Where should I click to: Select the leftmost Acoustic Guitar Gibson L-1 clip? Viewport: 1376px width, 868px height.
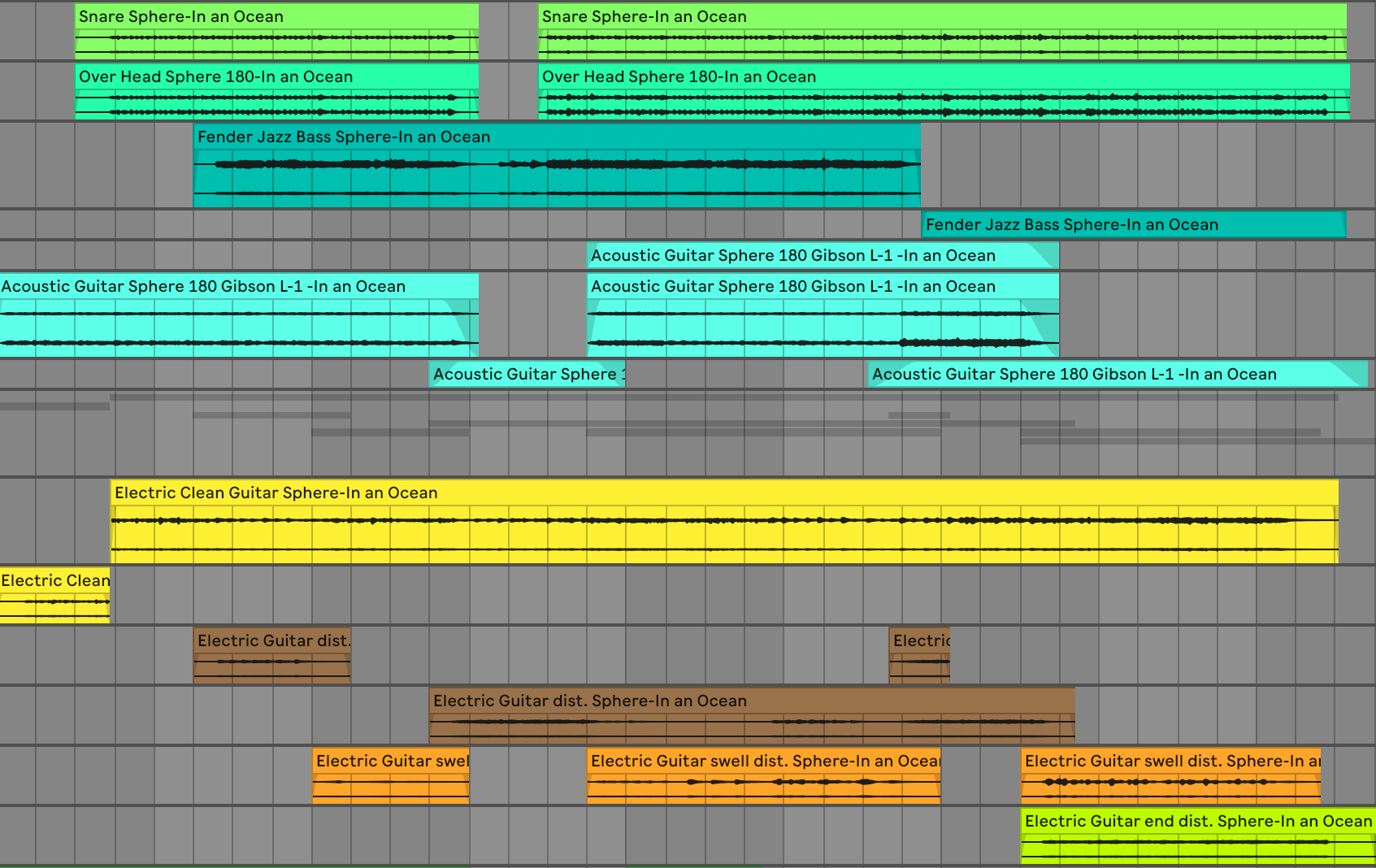pyautogui.click(x=239, y=315)
